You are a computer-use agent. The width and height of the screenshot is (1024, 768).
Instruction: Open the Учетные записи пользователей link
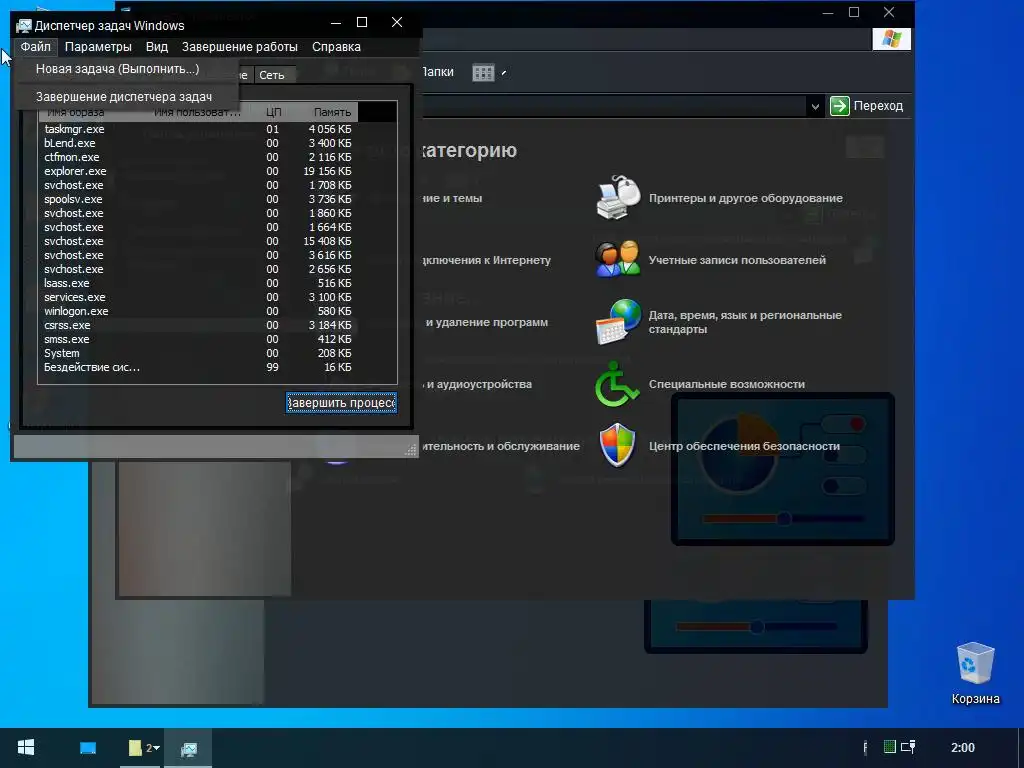pos(737,260)
